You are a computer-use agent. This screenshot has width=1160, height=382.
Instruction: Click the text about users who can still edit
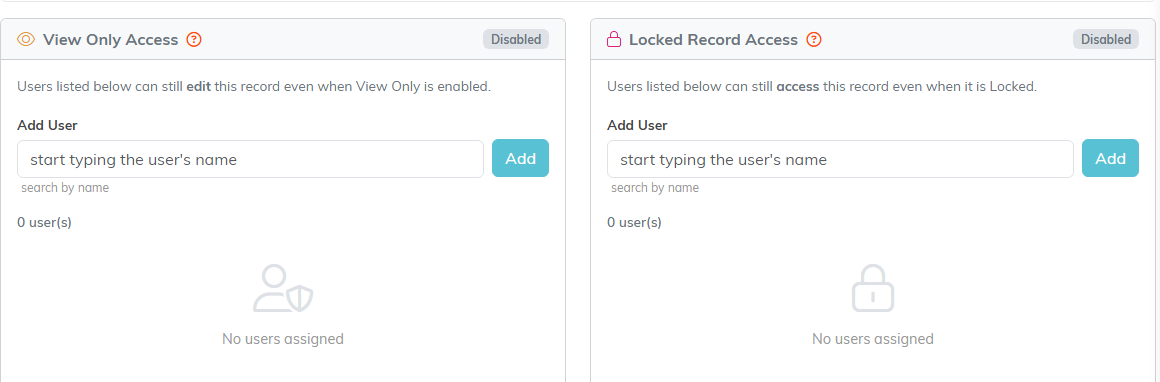click(x=254, y=87)
